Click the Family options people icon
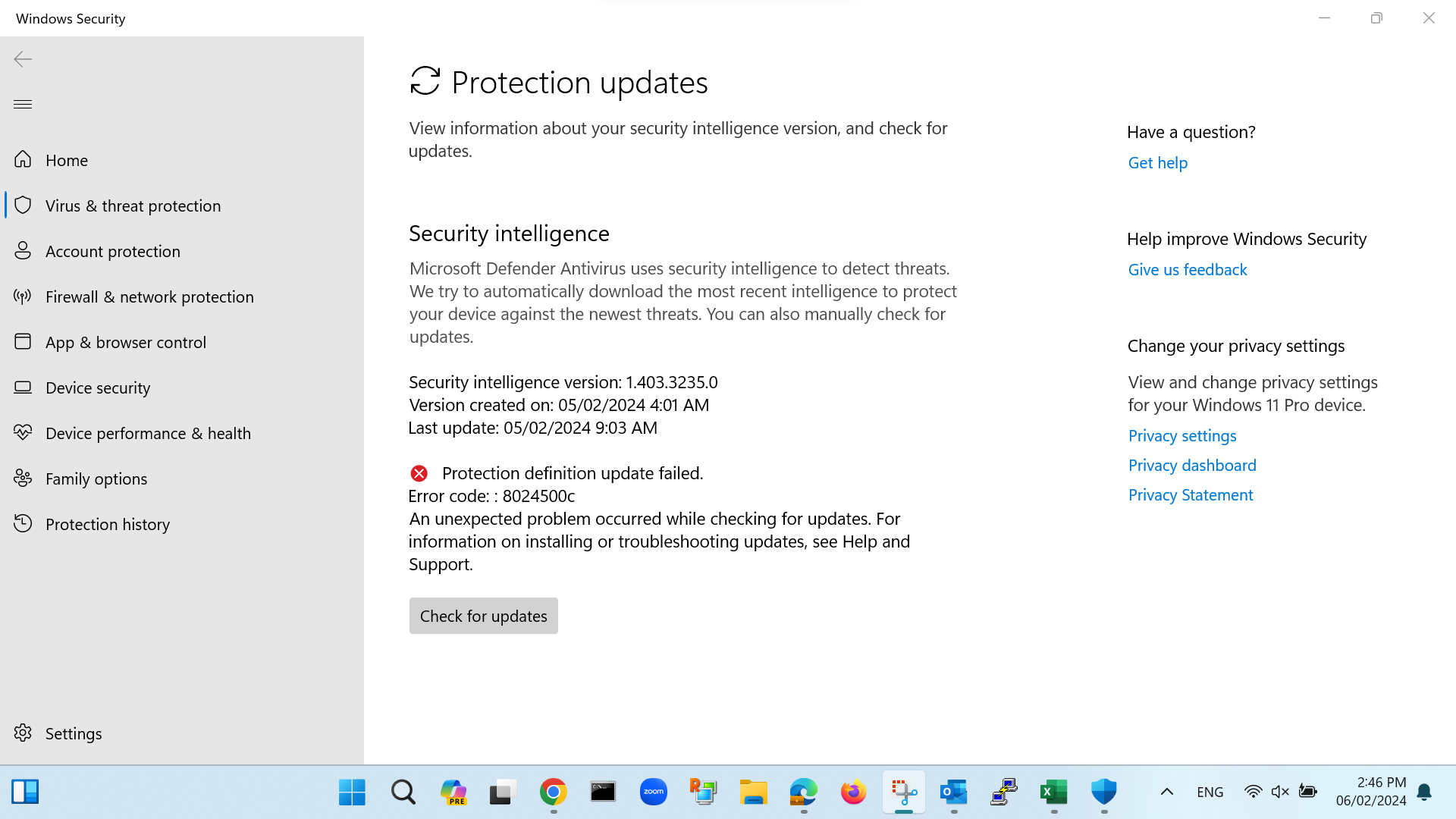 pos(23,478)
